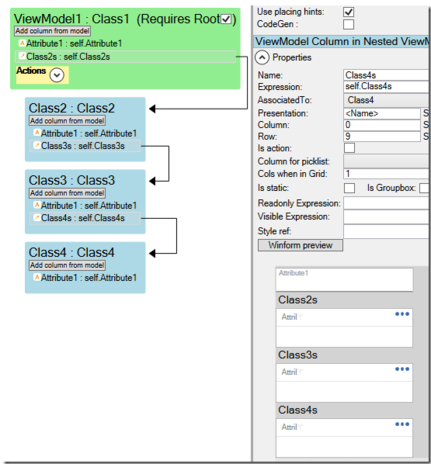Image resolution: width=431 pixels, height=464 pixels.
Task: Open Column for picklist dropdown
Action: click(386, 161)
